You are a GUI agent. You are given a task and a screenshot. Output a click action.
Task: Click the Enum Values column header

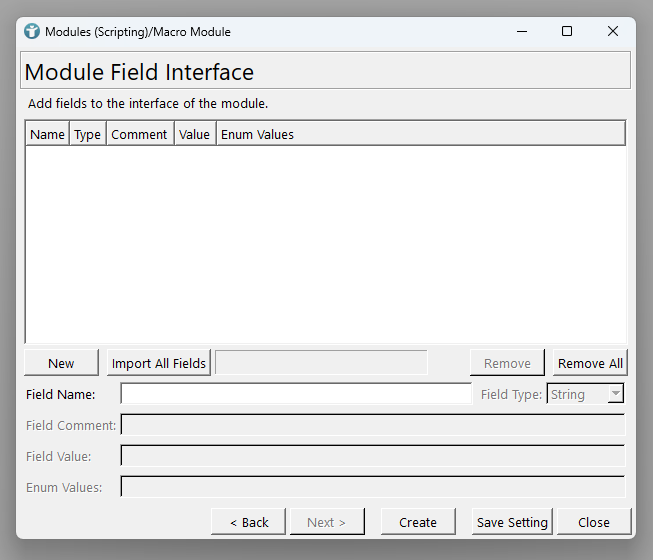point(257,134)
